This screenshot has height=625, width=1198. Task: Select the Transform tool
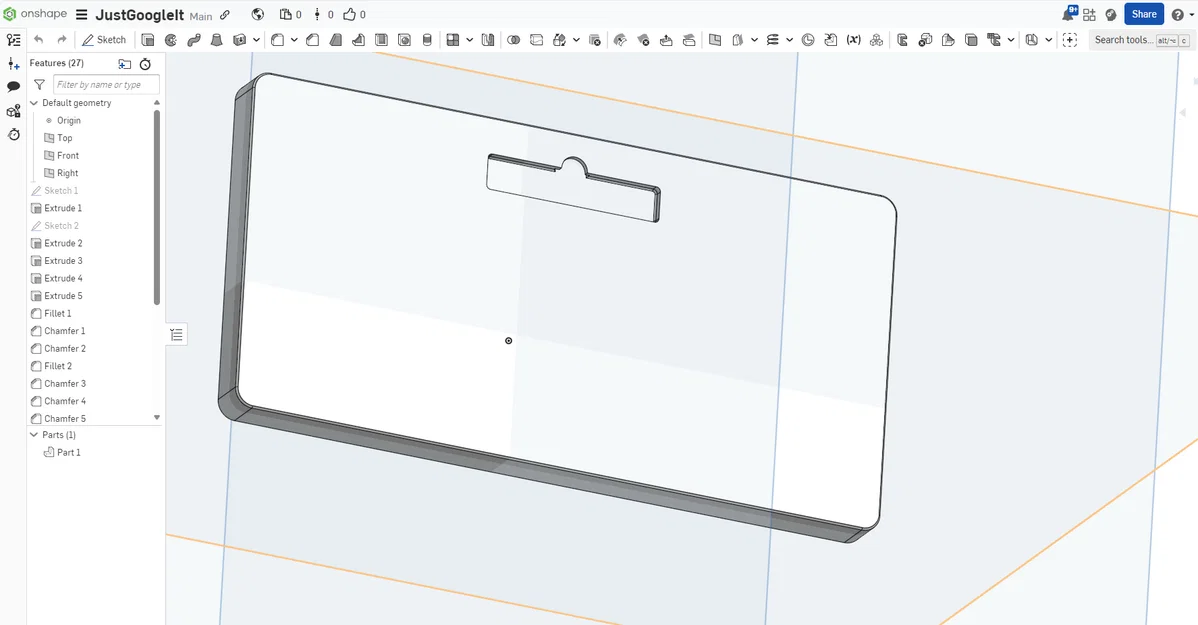559,40
